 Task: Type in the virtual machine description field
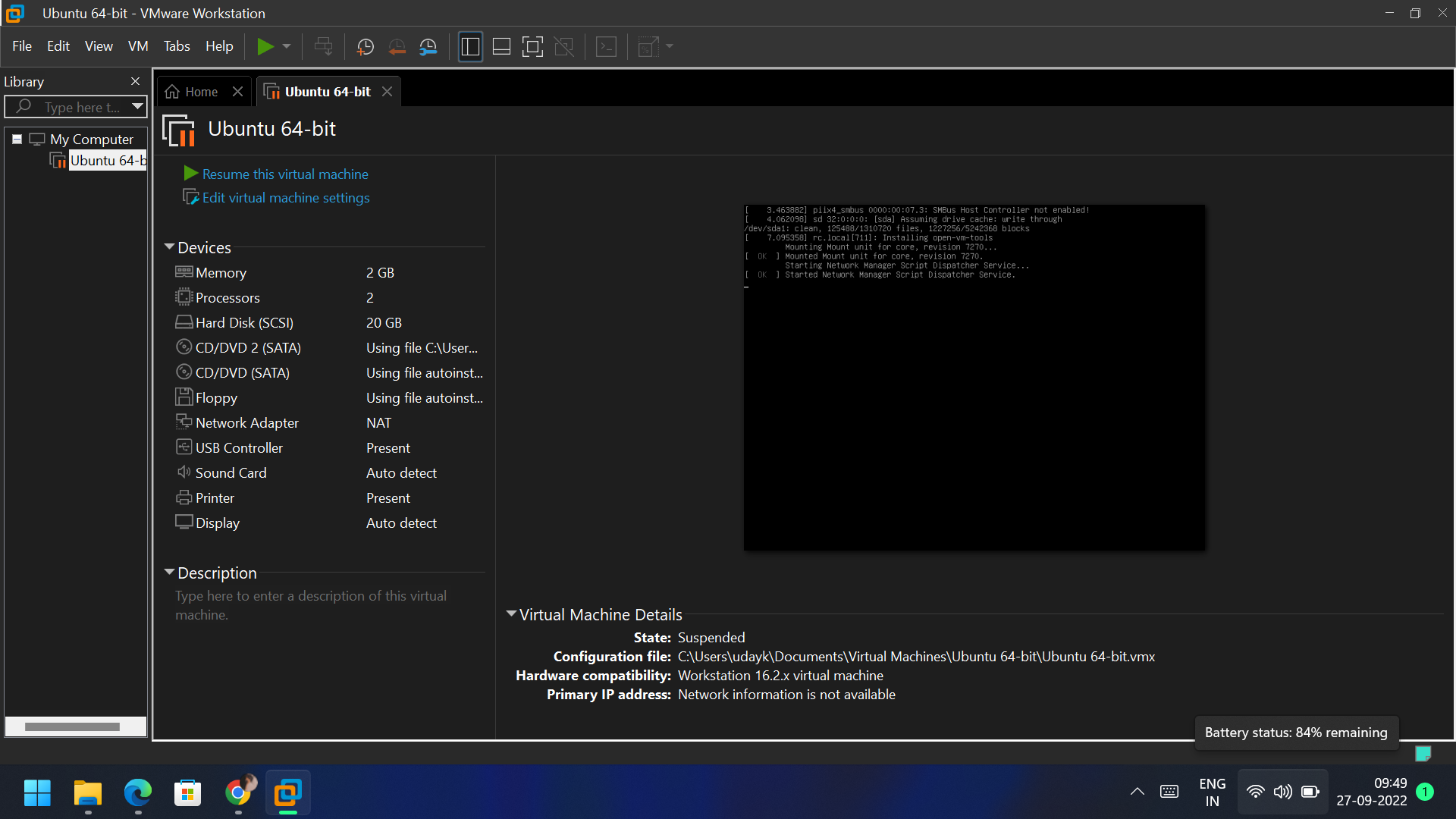[x=311, y=605]
